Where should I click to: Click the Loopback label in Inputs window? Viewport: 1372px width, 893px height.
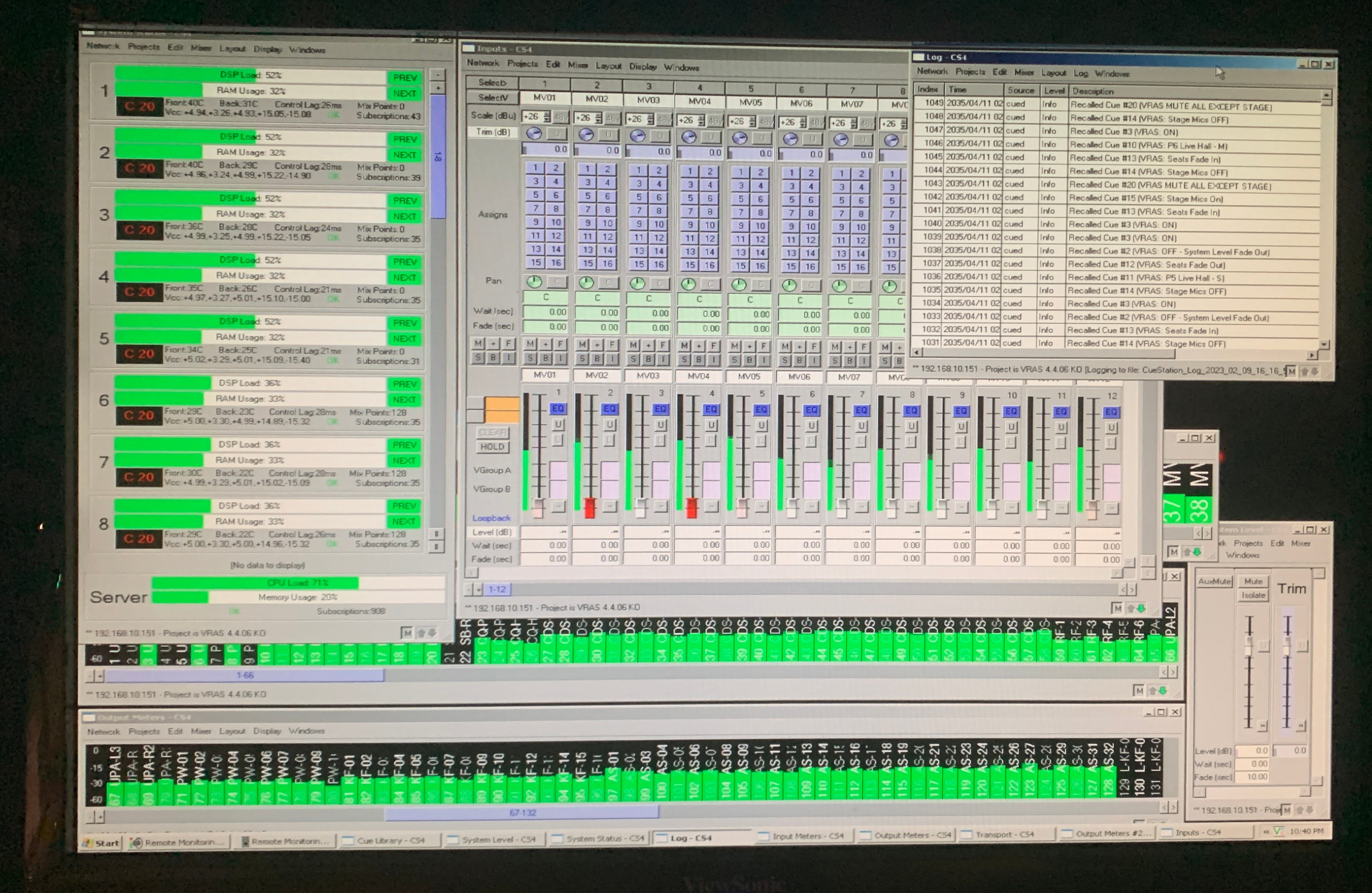(x=491, y=518)
